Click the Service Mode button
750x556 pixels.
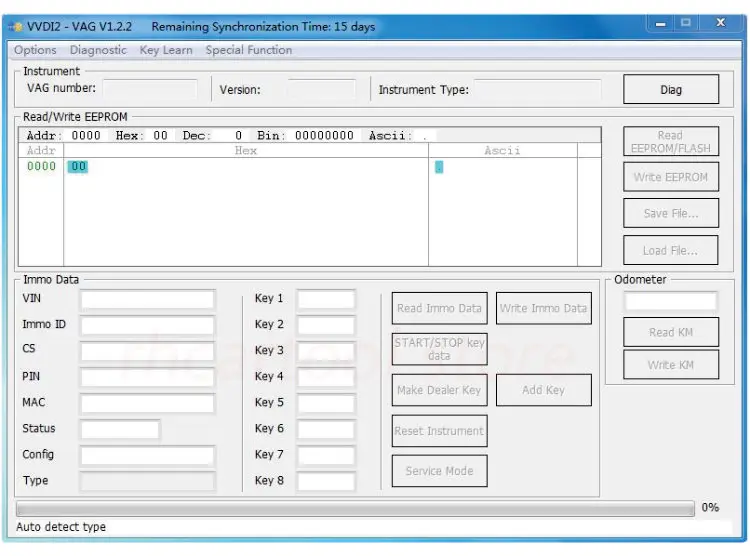click(x=440, y=471)
